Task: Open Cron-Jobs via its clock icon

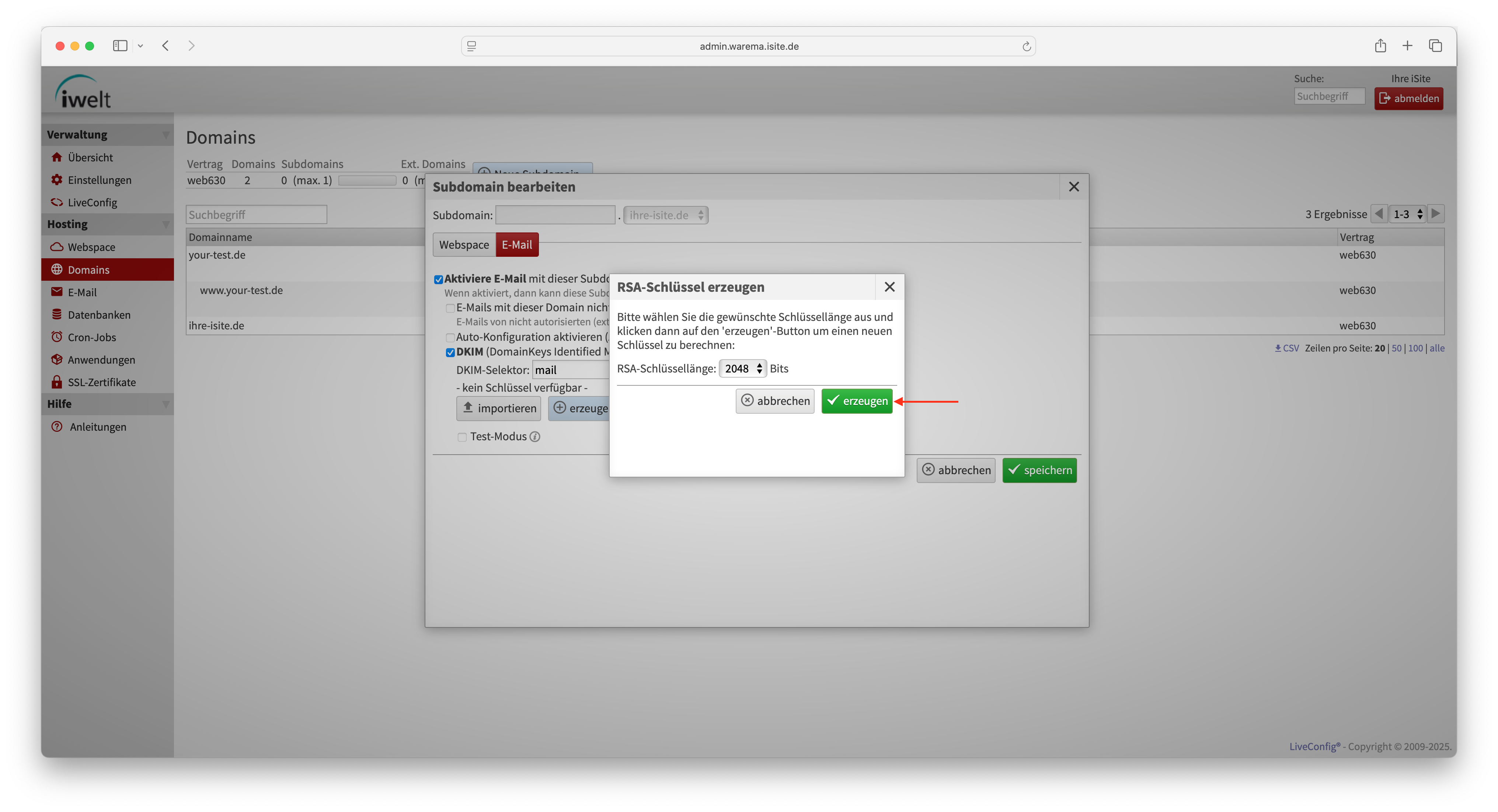Action: [x=56, y=336]
